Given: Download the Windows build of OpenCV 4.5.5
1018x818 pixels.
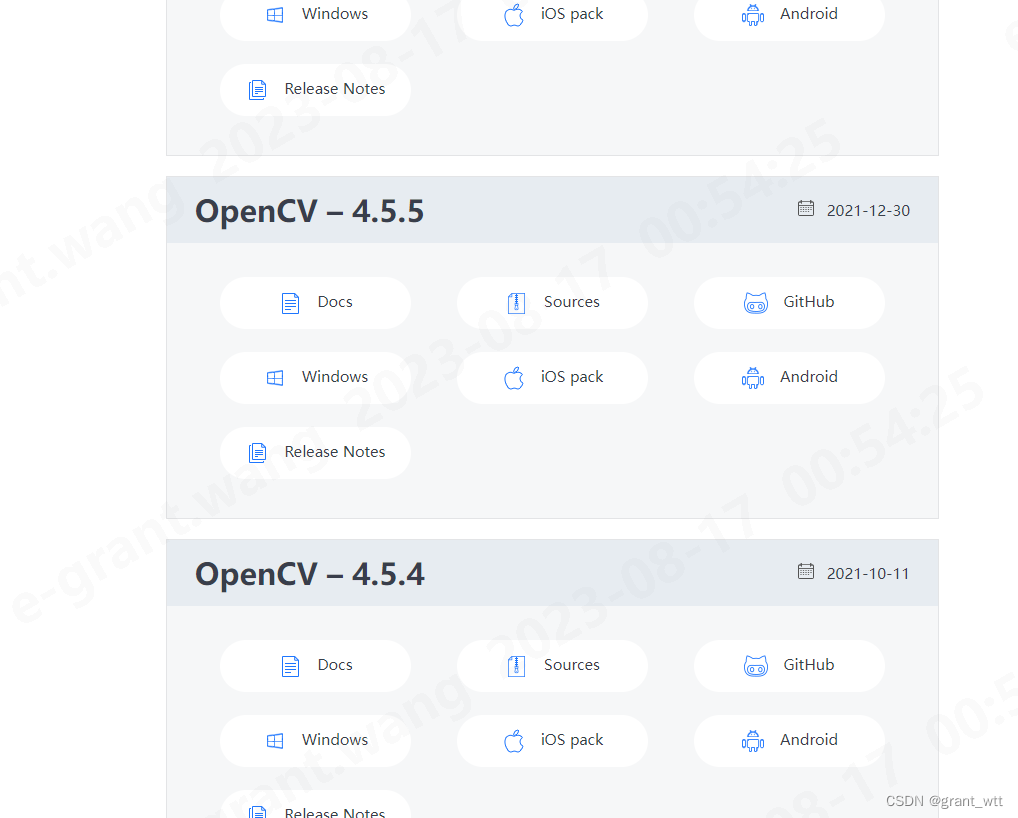Looking at the screenshot, I should 315,378.
